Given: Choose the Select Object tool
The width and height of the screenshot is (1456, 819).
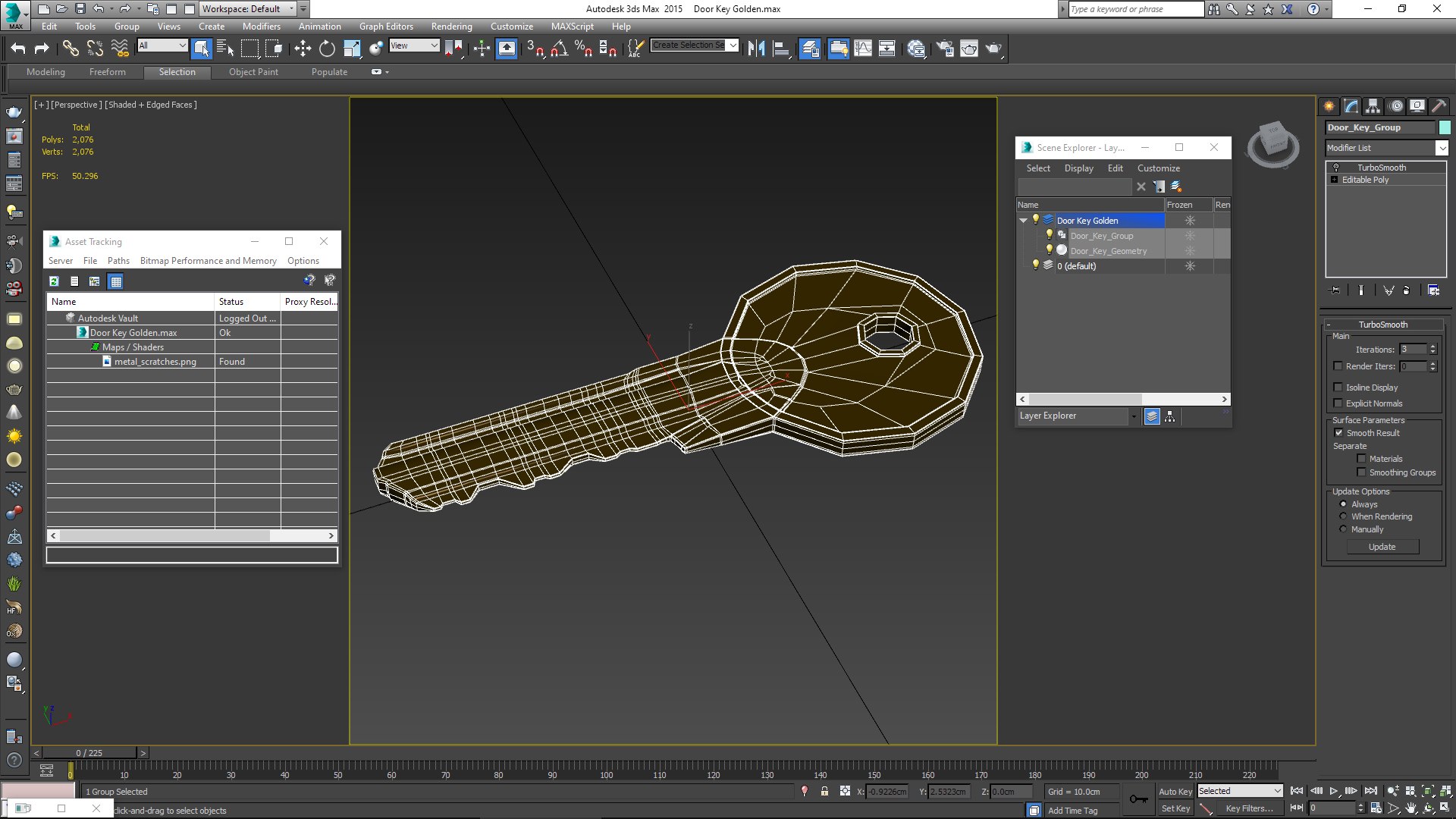Looking at the screenshot, I should point(202,49).
